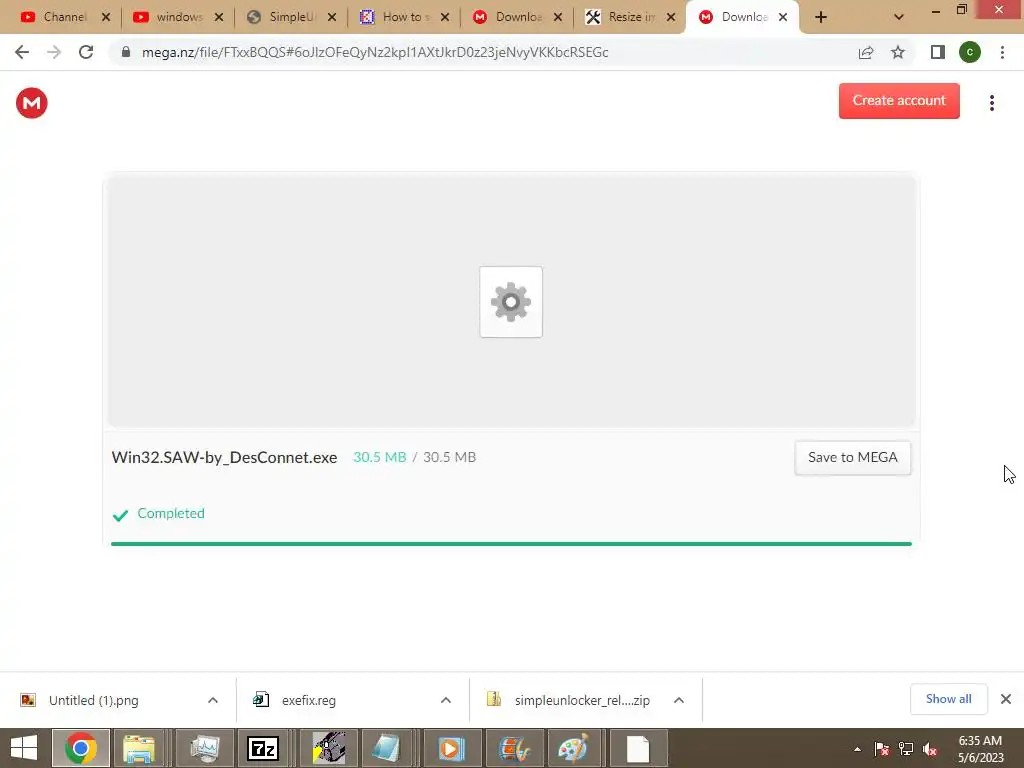The height and width of the screenshot is (768, 1024).
Task: Toggle the Chrome side panel icon
Action: click(937, 52)
